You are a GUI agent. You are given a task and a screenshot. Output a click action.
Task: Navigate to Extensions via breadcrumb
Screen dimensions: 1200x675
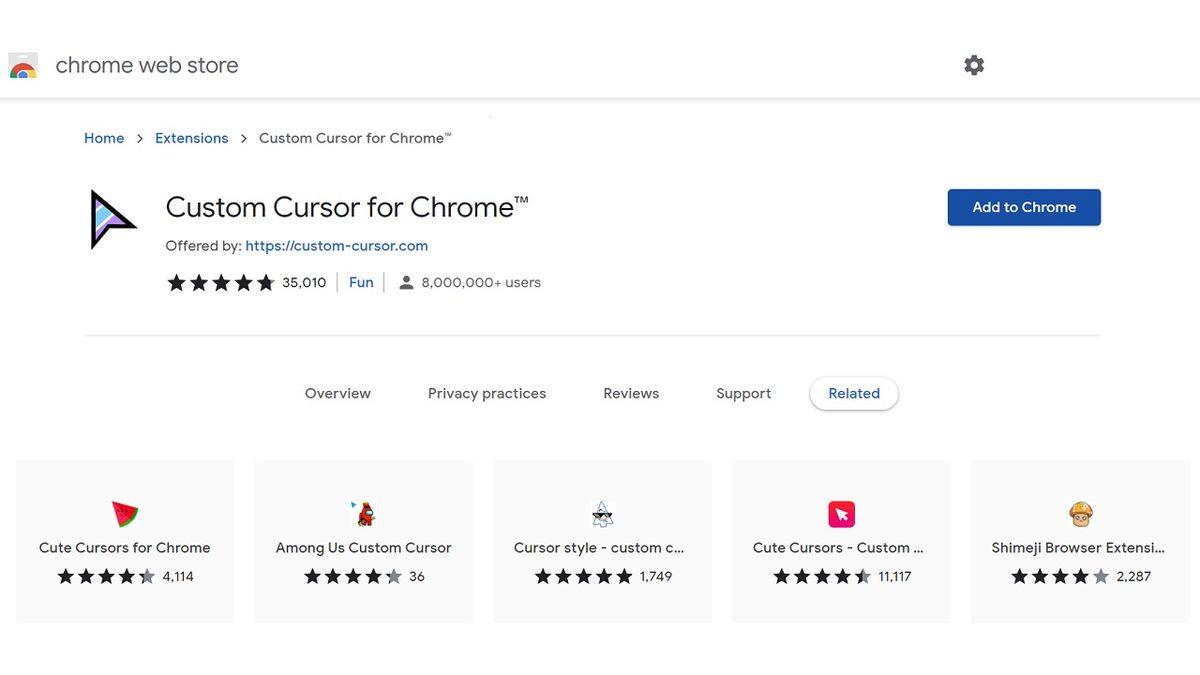[191, 137]
